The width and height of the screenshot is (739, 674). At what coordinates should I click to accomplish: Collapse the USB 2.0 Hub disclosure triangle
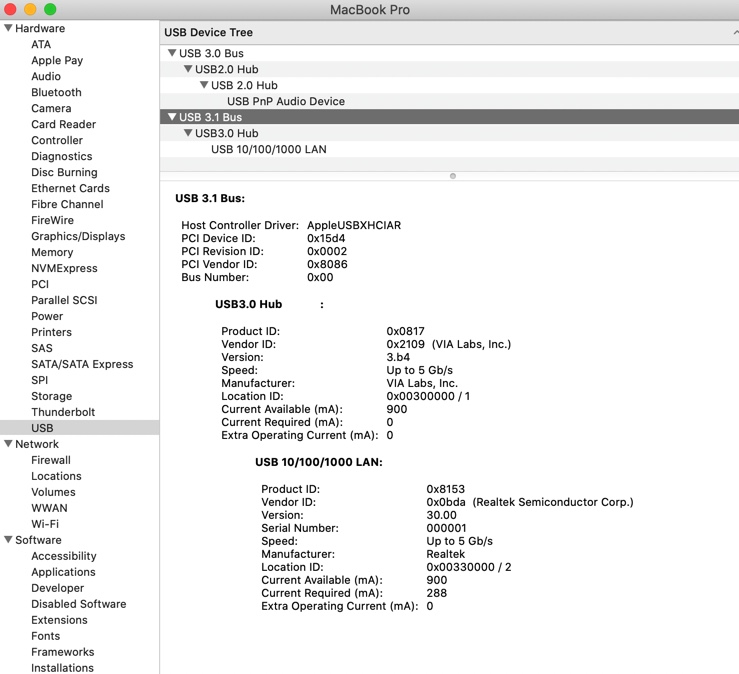tap(204, 85)
